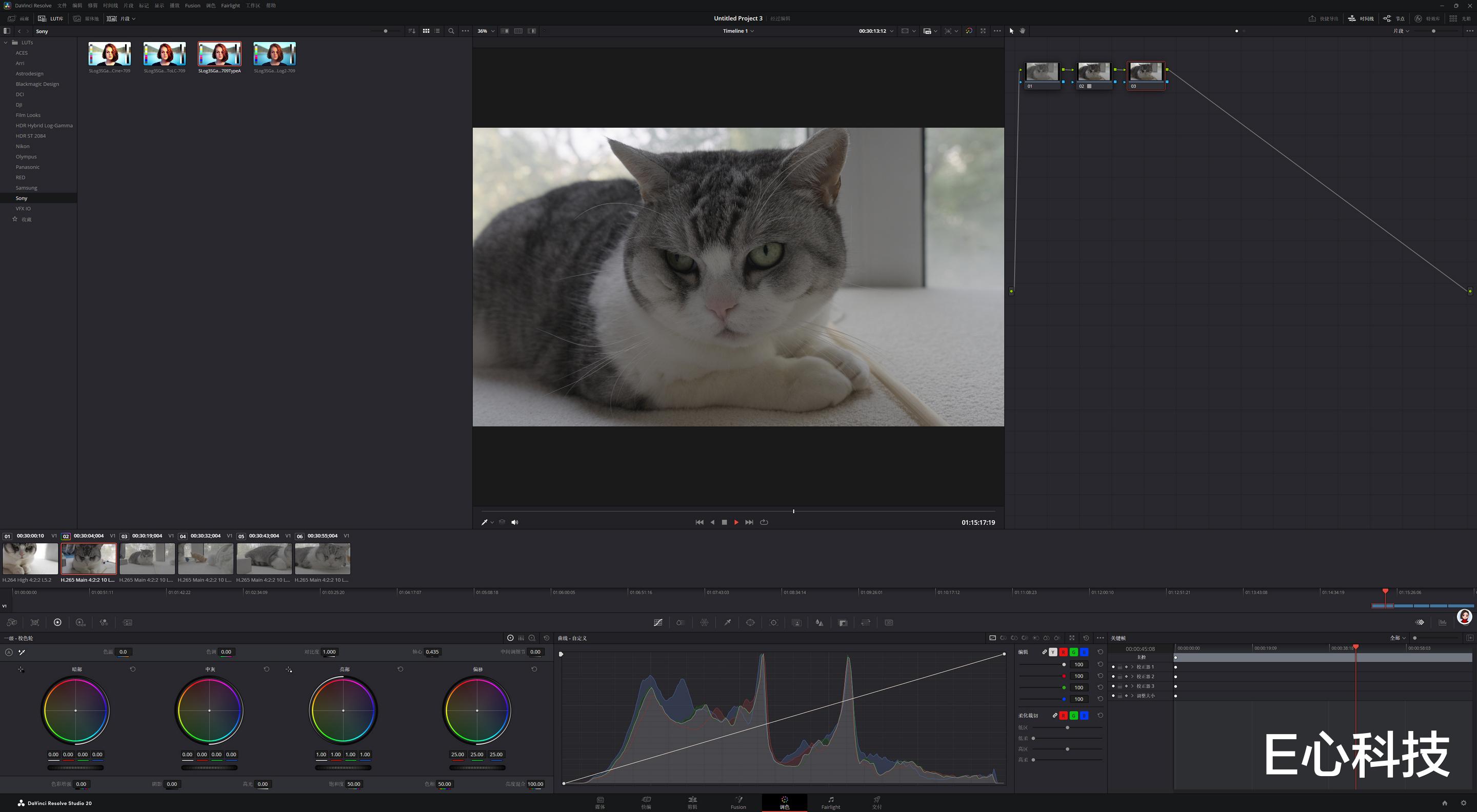1477x812 pixels.
Task: Switch to the Fairlight page tab
Action: point(830,802)
